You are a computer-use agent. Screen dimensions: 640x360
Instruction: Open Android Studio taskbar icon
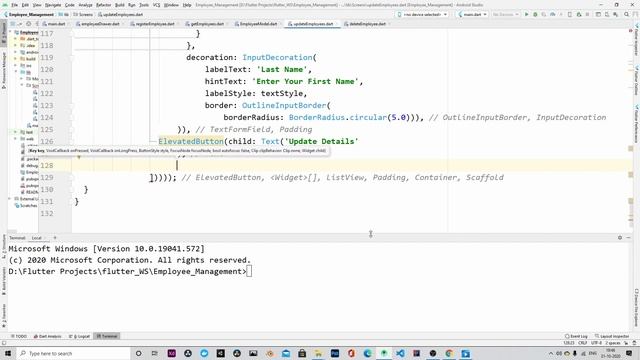pos(384,353)
